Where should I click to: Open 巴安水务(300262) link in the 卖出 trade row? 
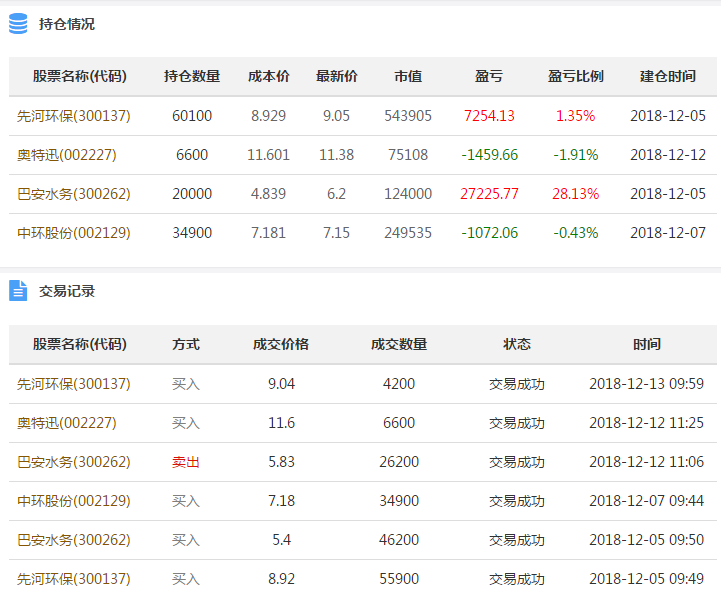tap(74, 462)
